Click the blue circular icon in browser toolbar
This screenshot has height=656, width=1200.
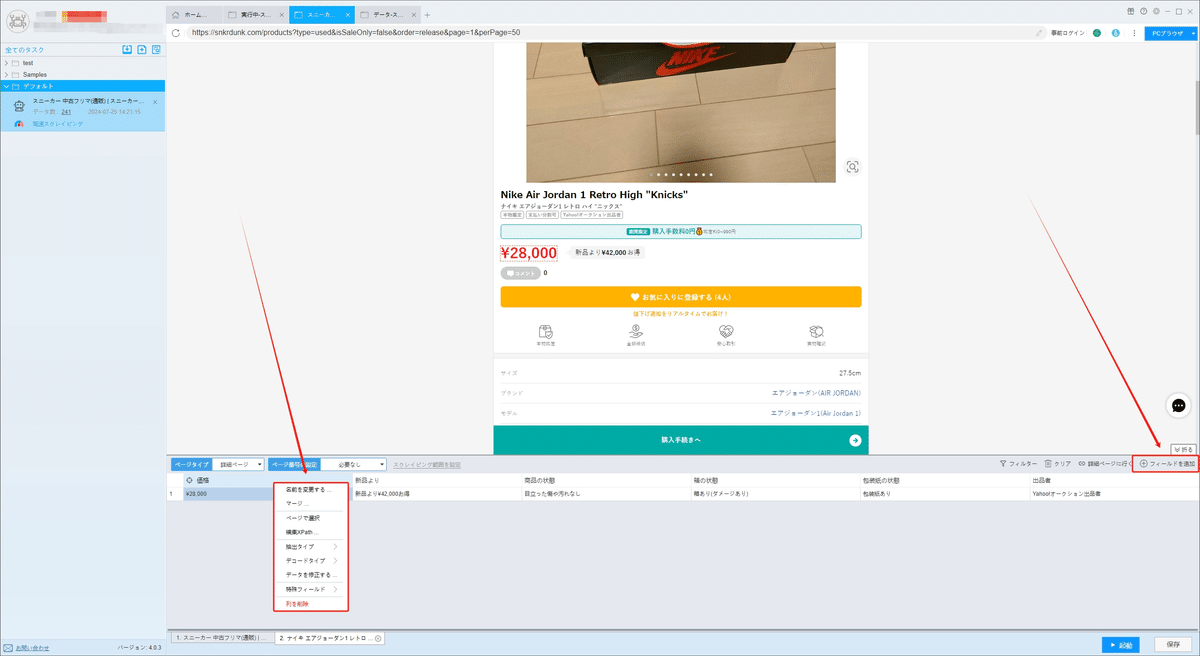click(1115, 33)
